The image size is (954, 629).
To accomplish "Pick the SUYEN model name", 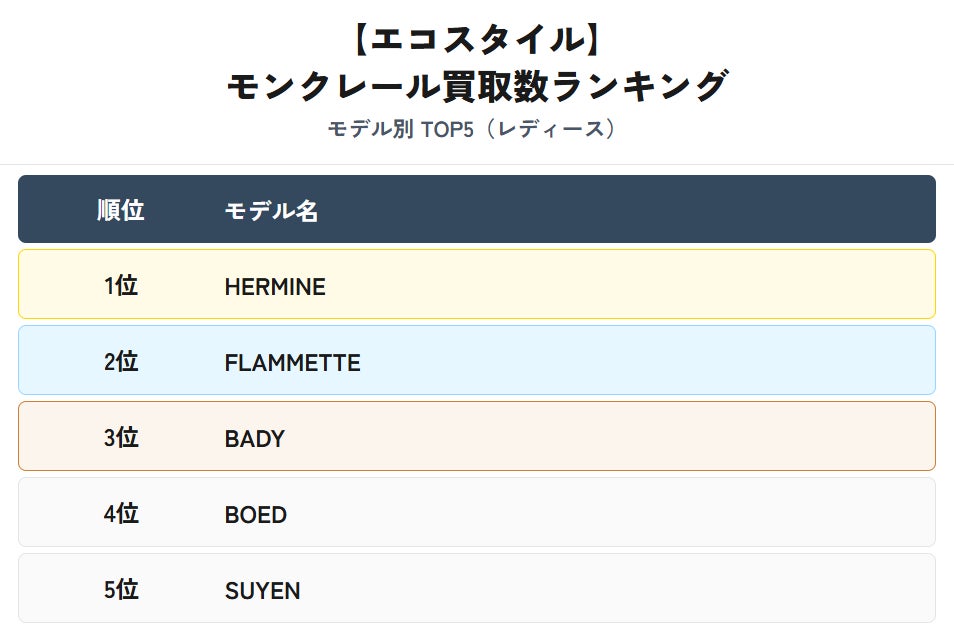I will click(x=262, y=591).
